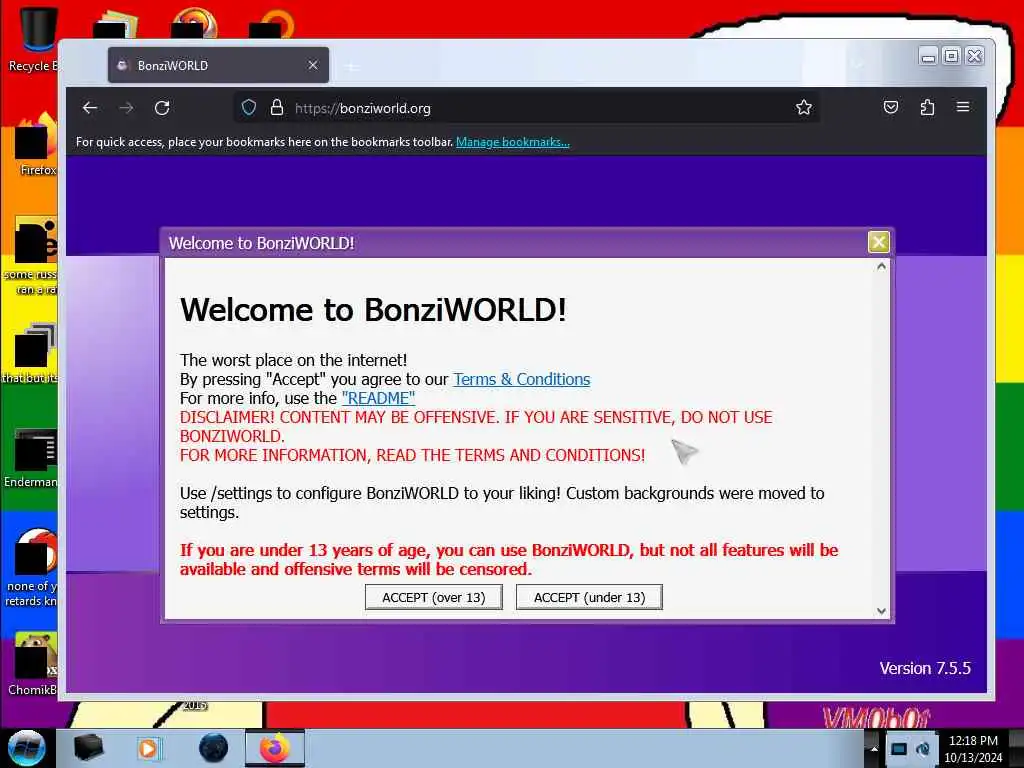
Task: Select the Chomik desktop icon
Action: pos(33,664)
